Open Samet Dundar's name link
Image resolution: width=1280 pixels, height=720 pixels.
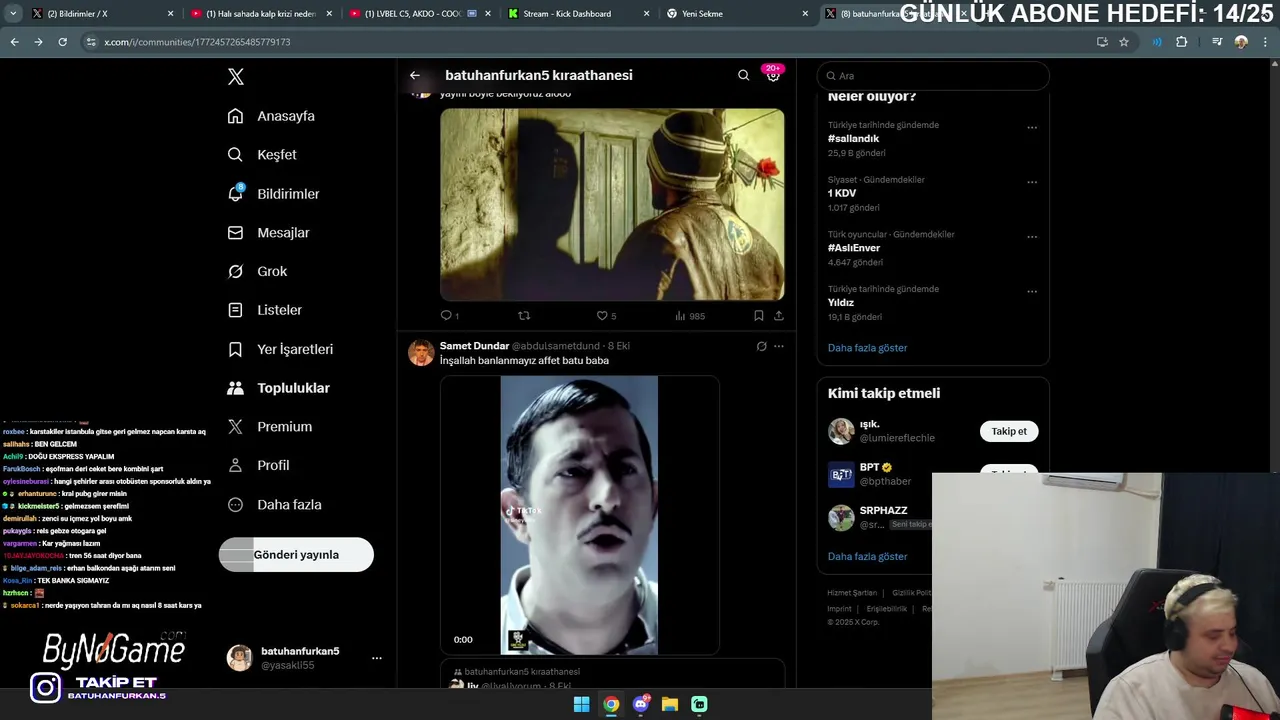coord(474,346)
